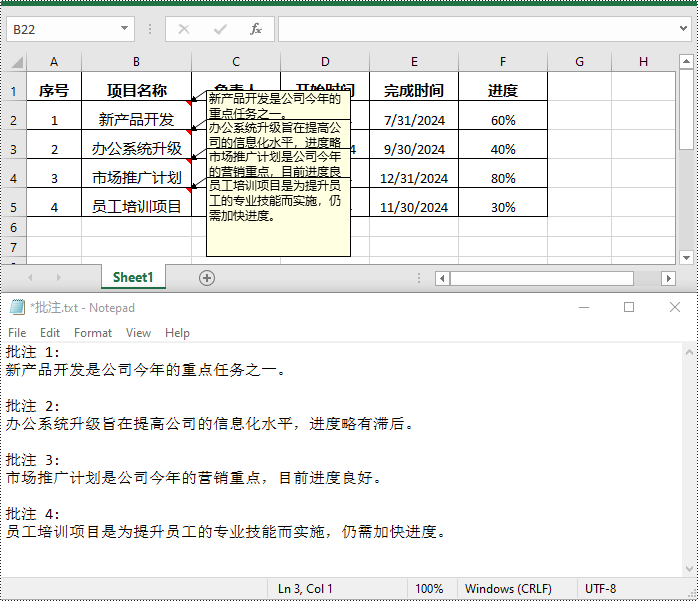Click the Cancel (X) formula bar icon
This screenshot has width=698, height=601.
[x=184, y=29]
